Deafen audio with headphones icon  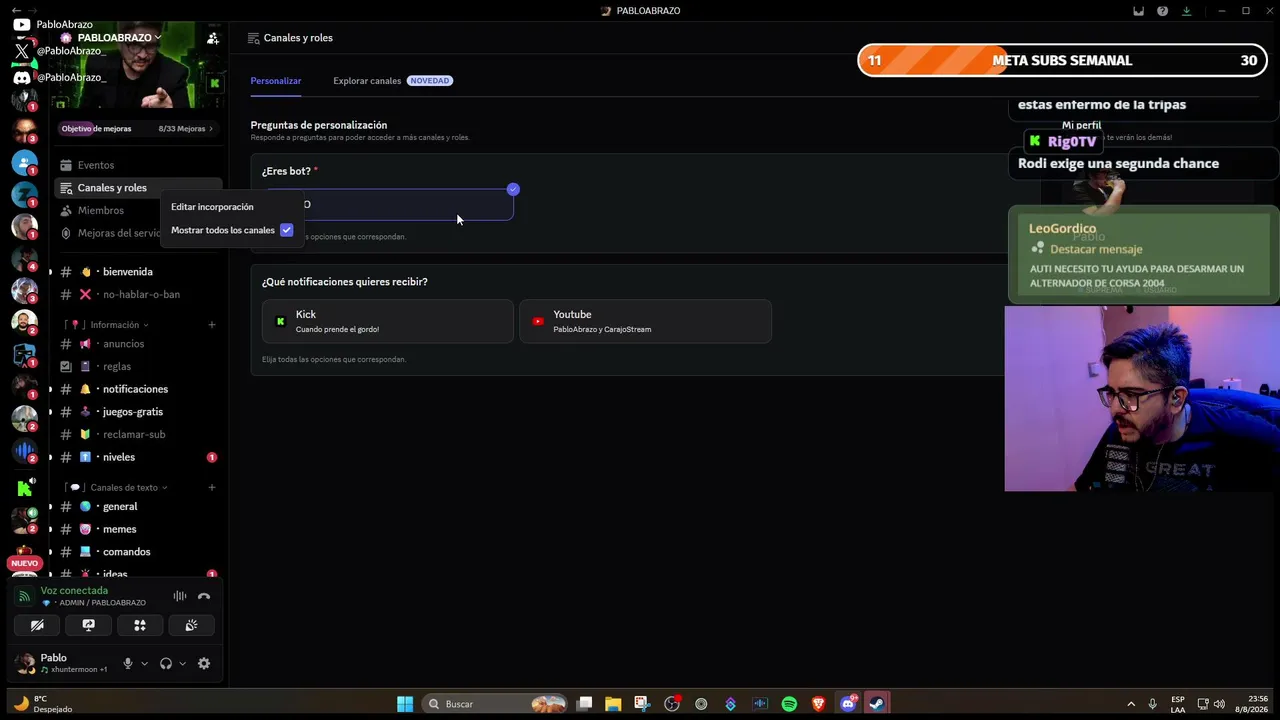pos(166,663)
